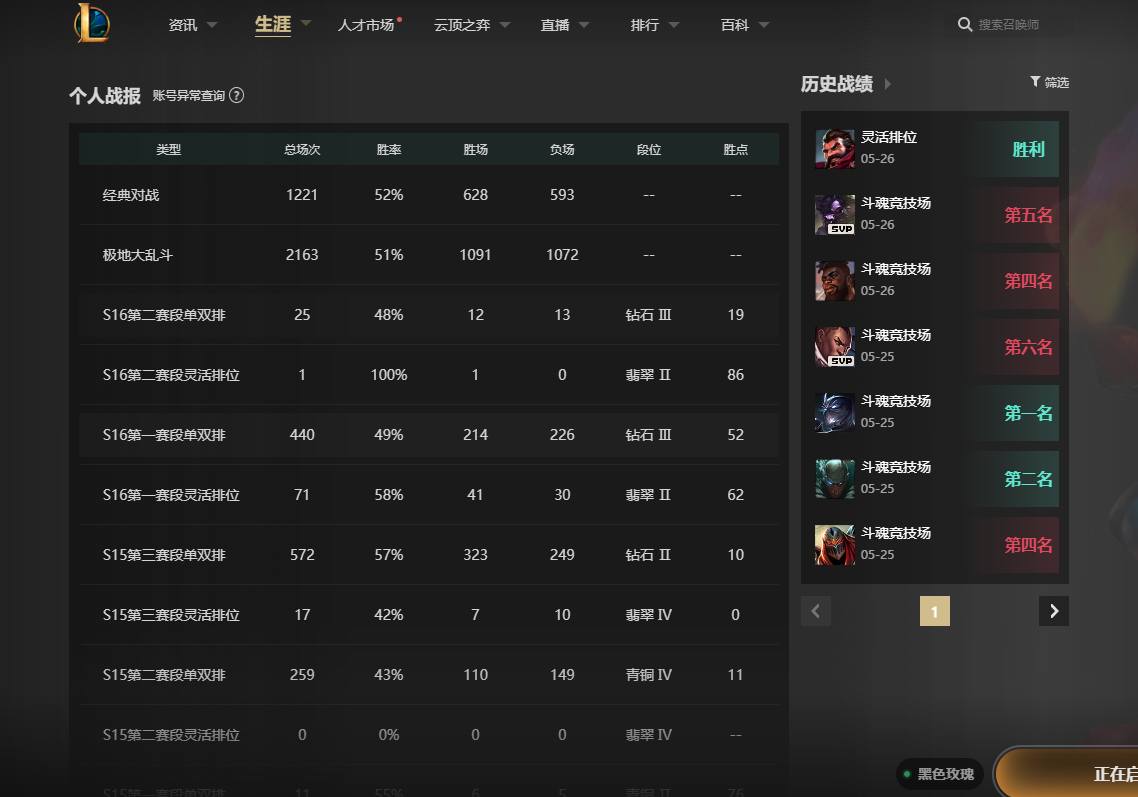Open the account anomaly query help icon
Image resolution: width=1138 pixels, height=797 pixels.
click(x=237, y=95)
